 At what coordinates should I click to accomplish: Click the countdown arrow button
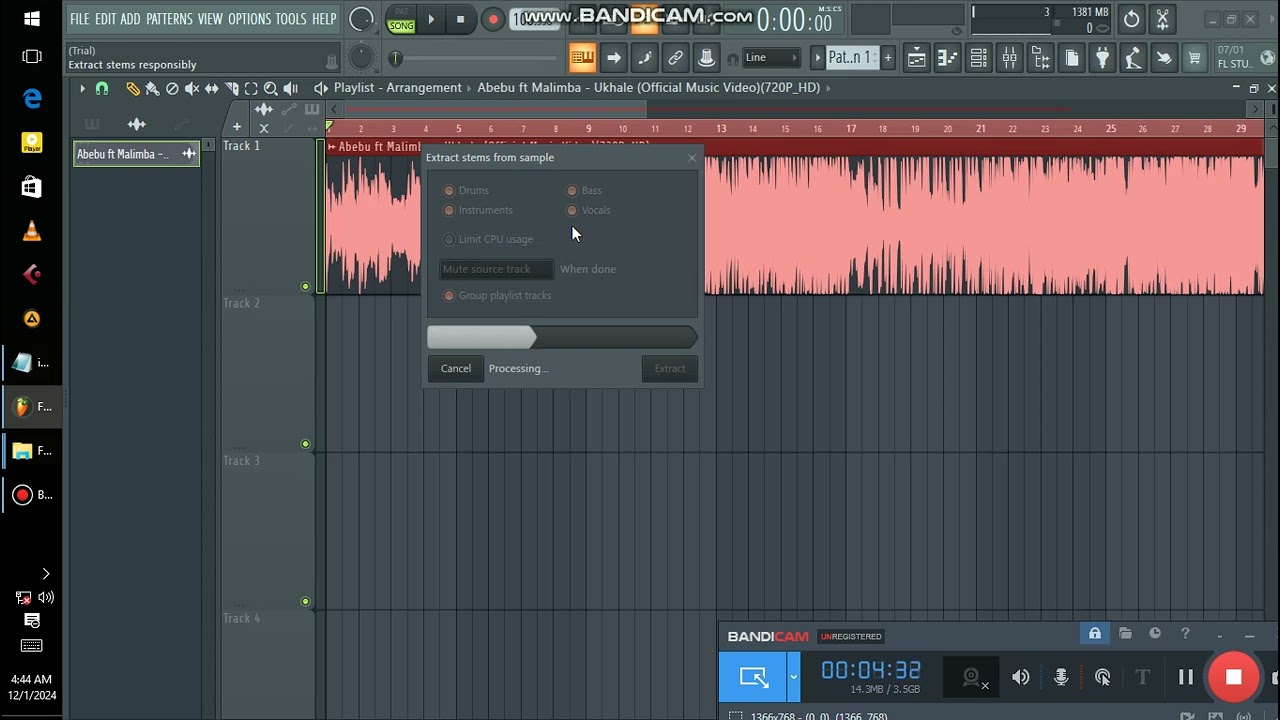click(x=613, y=58)
